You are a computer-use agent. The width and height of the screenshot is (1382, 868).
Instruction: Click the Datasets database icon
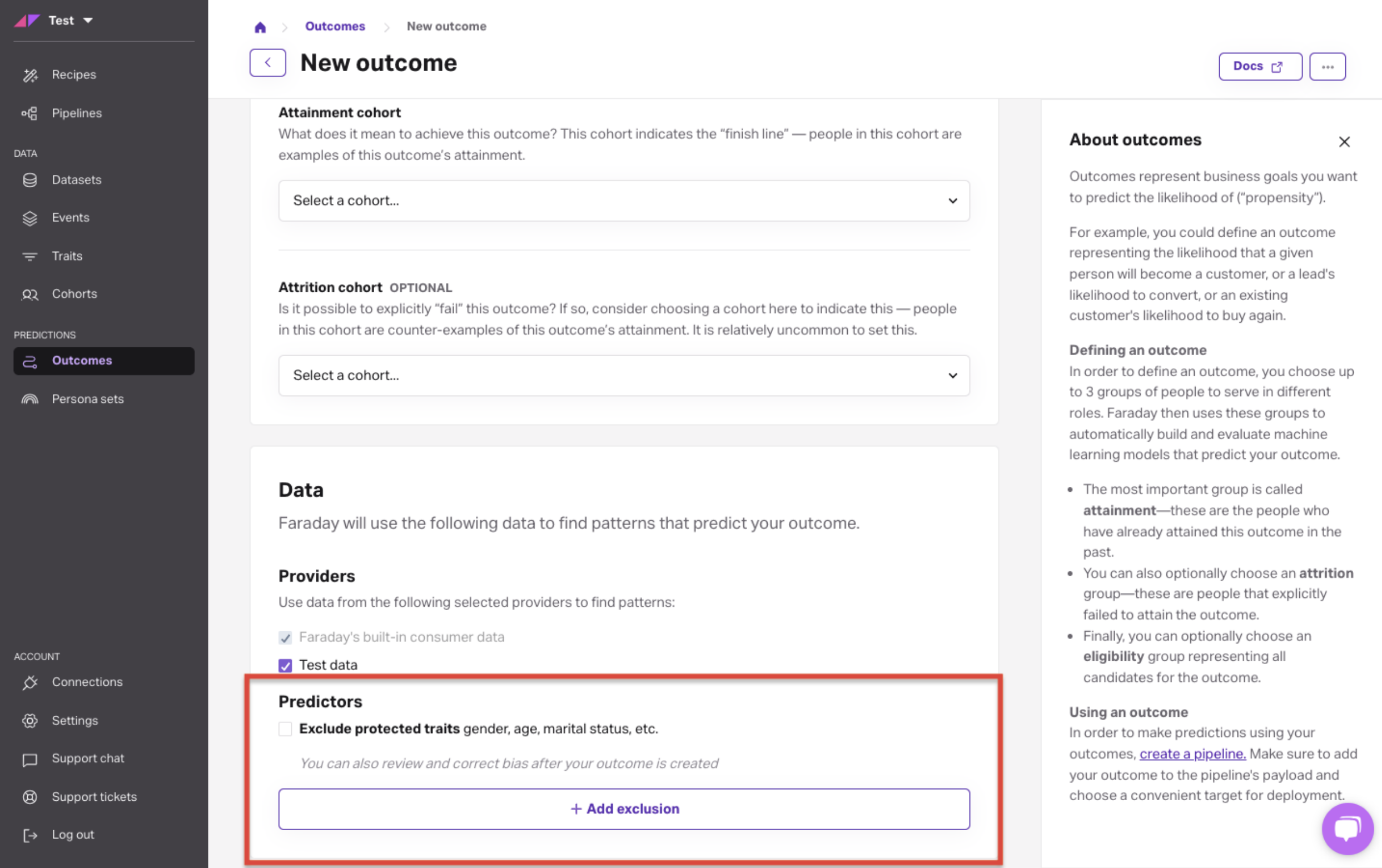[x=30, y=180]
